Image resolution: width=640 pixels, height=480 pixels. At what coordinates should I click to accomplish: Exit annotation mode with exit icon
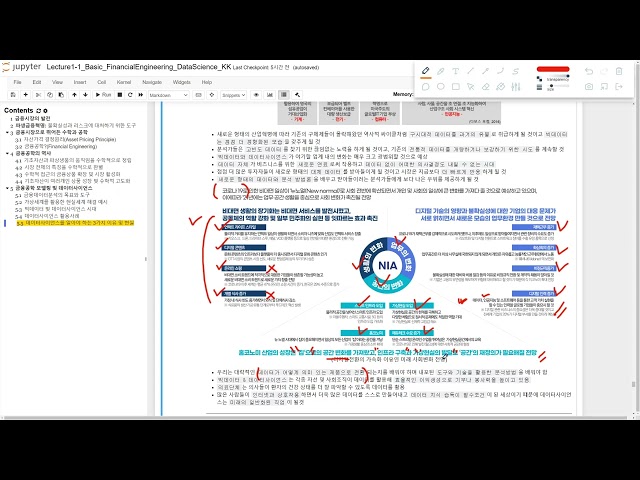(x=619, y=87)
